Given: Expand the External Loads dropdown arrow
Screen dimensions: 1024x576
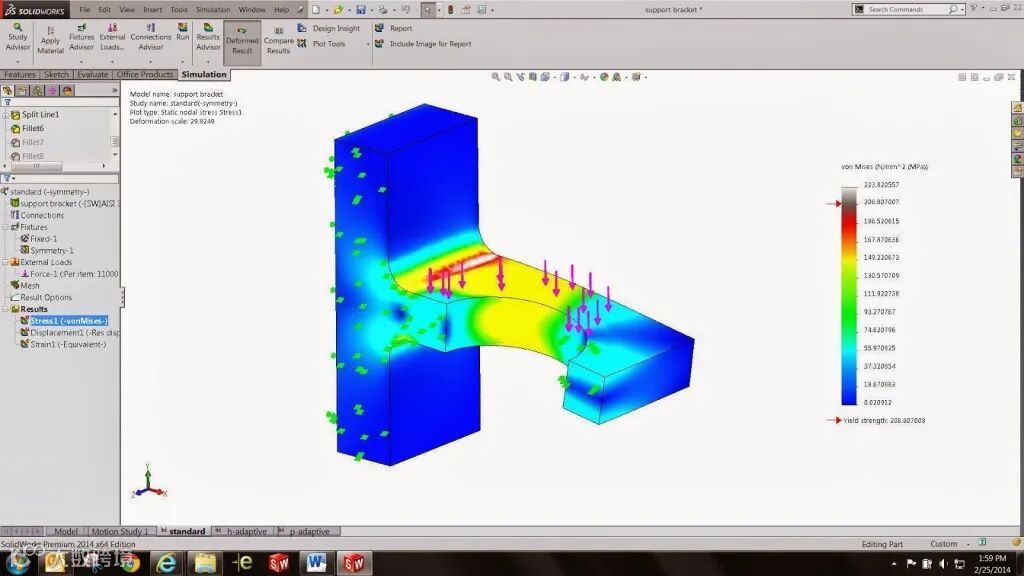Looking at the screenshot, I should 112,62.
